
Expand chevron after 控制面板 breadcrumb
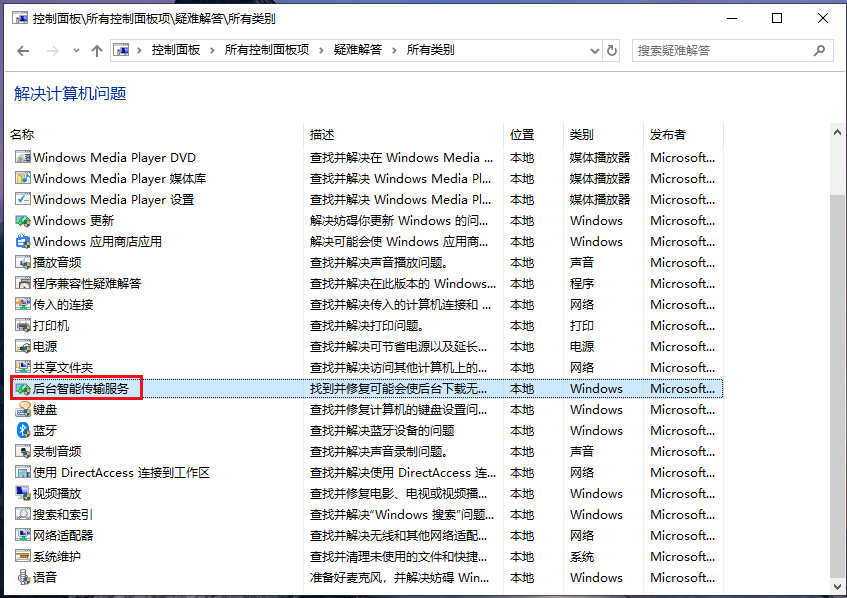(212, 50)
